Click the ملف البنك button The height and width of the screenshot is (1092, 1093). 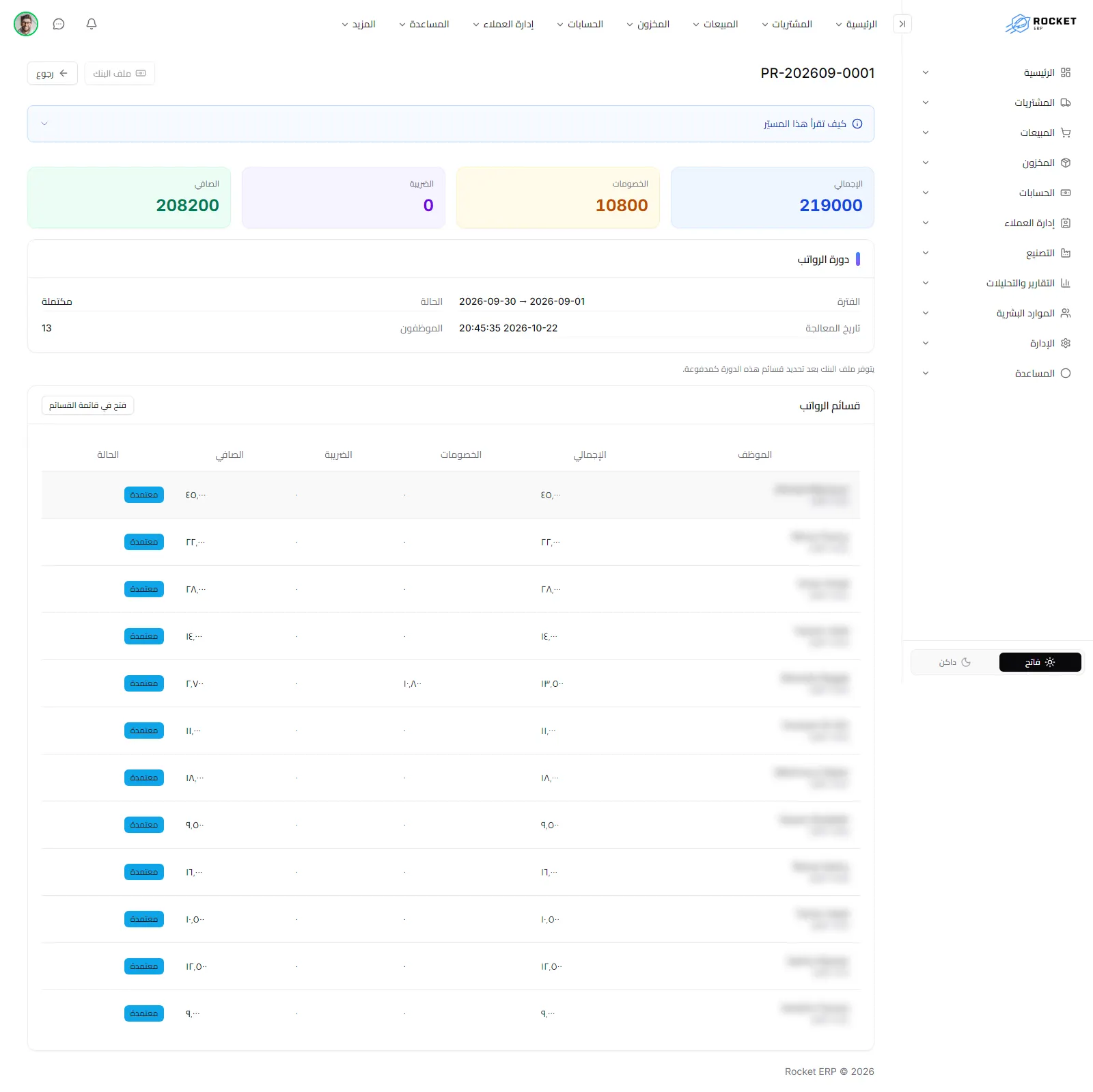click(120, 73)
